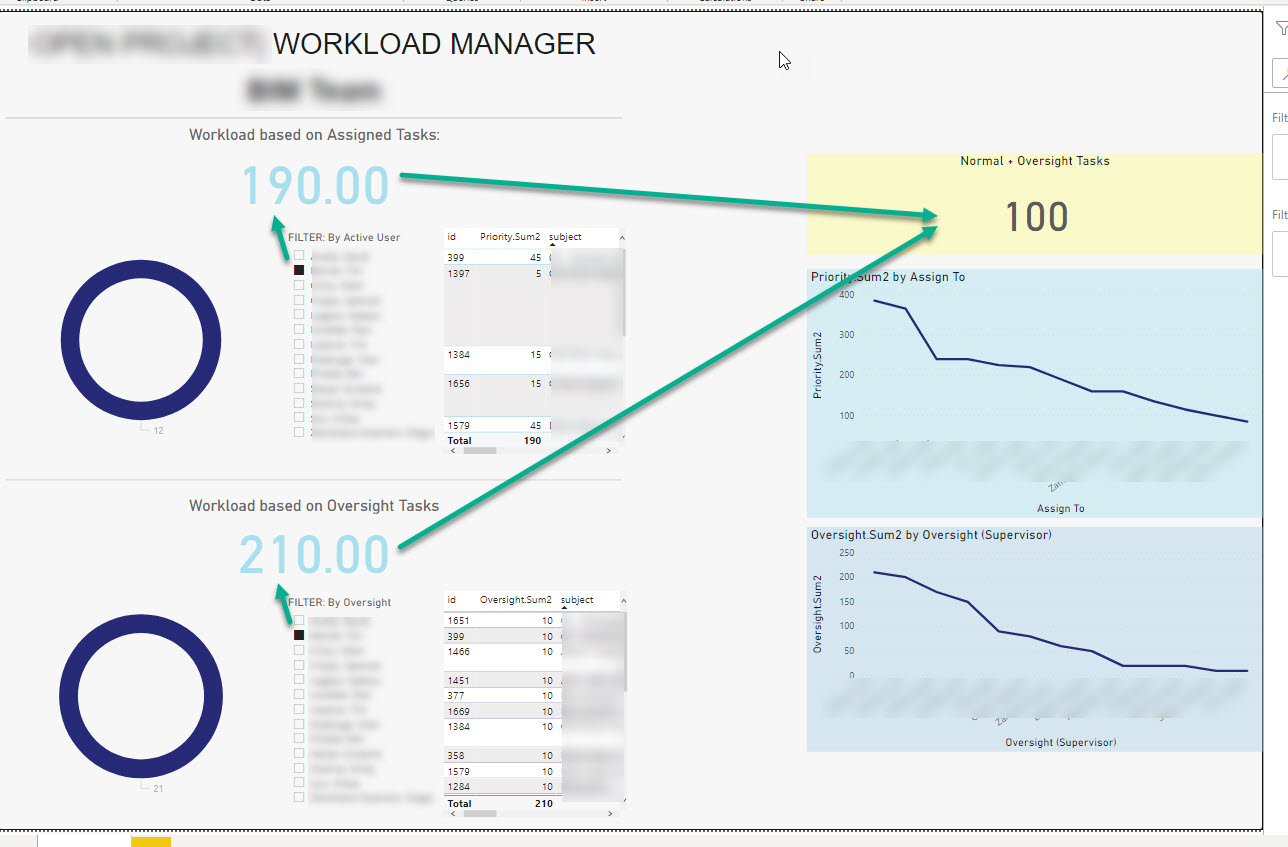
Task: Tick the first checkbox under FILTER: By Active User
Action: 299,255
